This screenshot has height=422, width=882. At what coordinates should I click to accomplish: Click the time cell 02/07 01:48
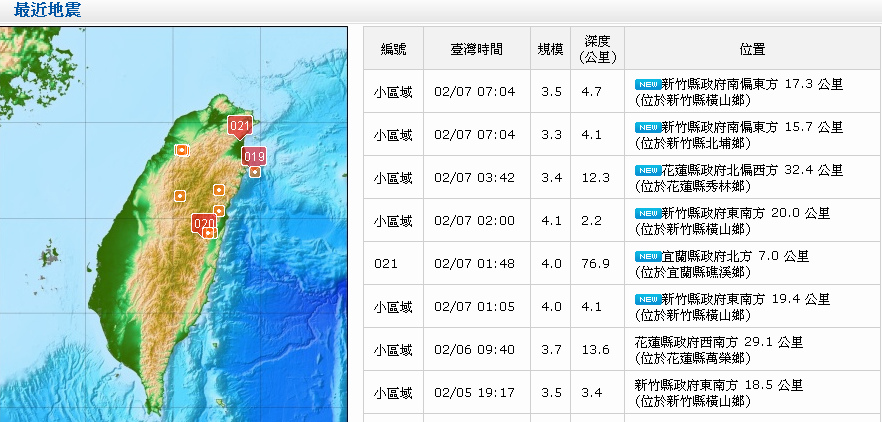[474, 264]
